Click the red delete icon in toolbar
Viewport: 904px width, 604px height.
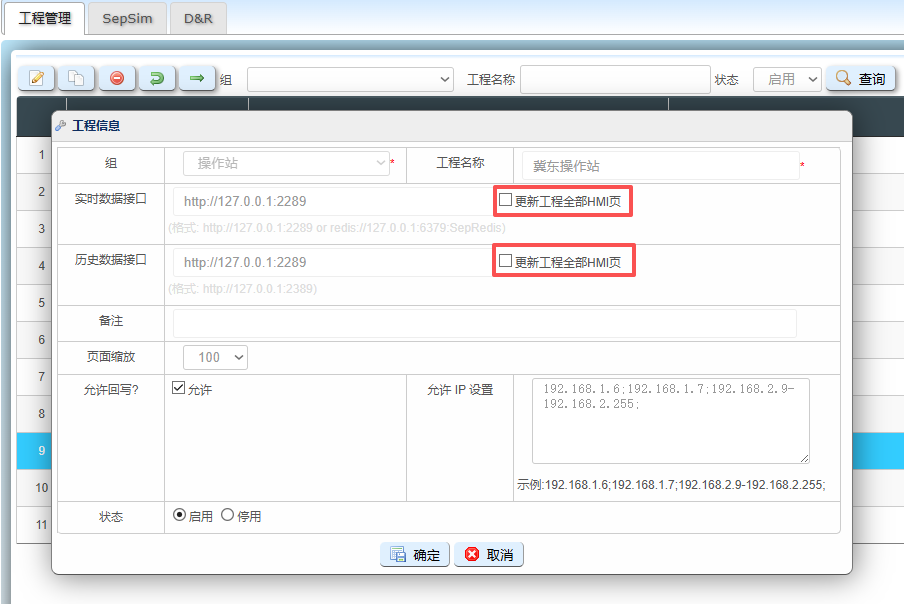(117, 78)
